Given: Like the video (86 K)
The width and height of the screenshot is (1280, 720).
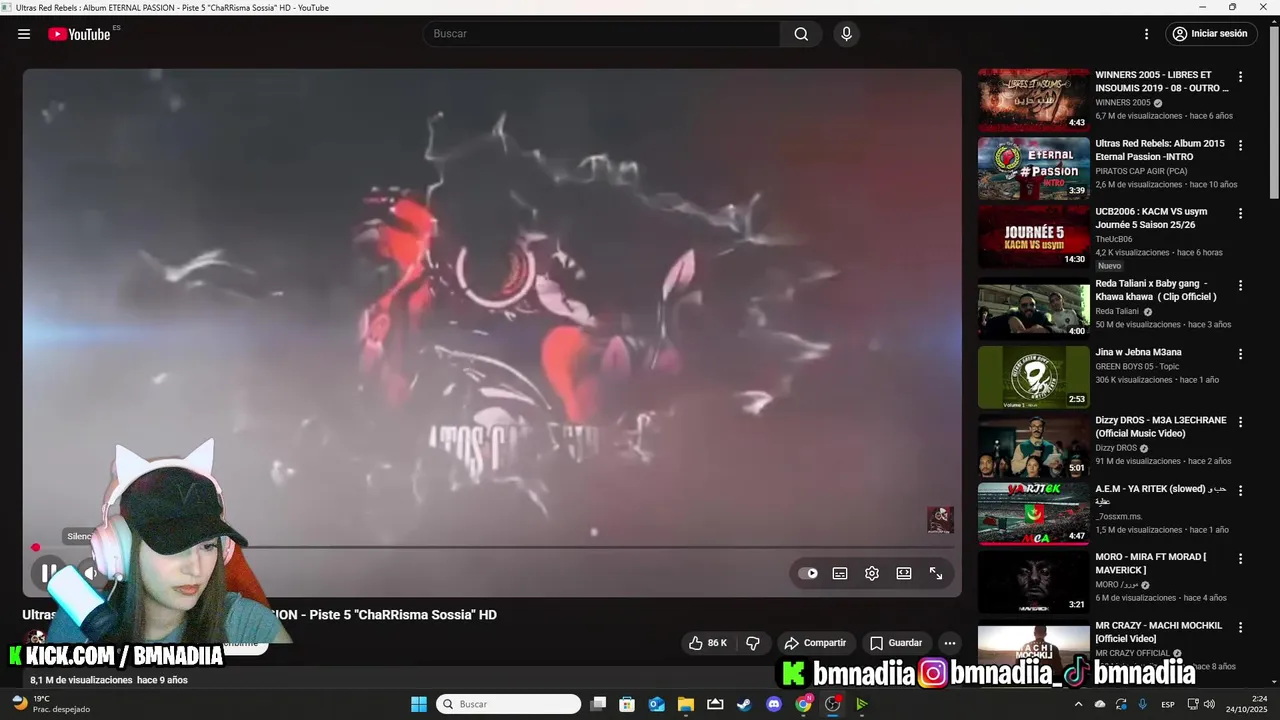Looking at the screenshot, I should [708, 643].
